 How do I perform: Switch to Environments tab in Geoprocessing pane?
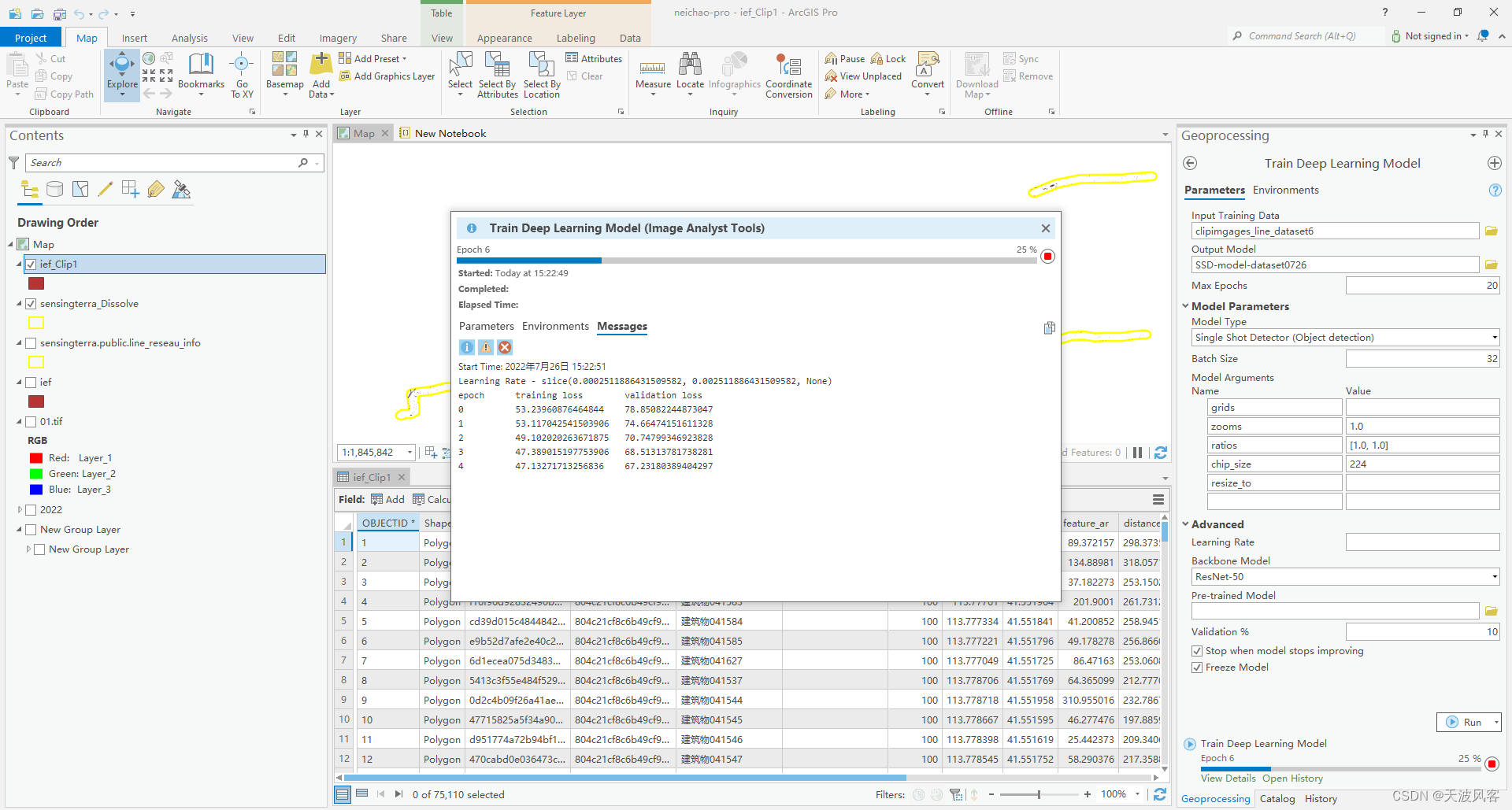[x=1285, y=190]
